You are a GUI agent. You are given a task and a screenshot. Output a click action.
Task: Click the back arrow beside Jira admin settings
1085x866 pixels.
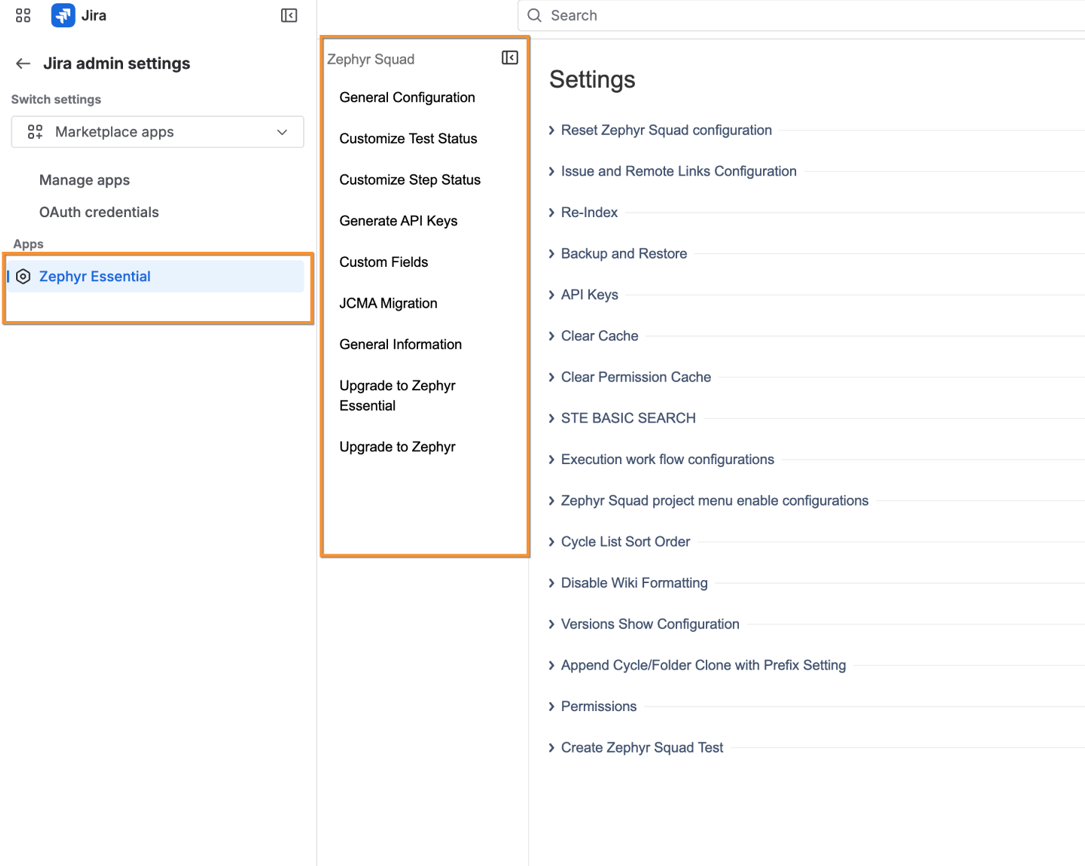point(23,64)
